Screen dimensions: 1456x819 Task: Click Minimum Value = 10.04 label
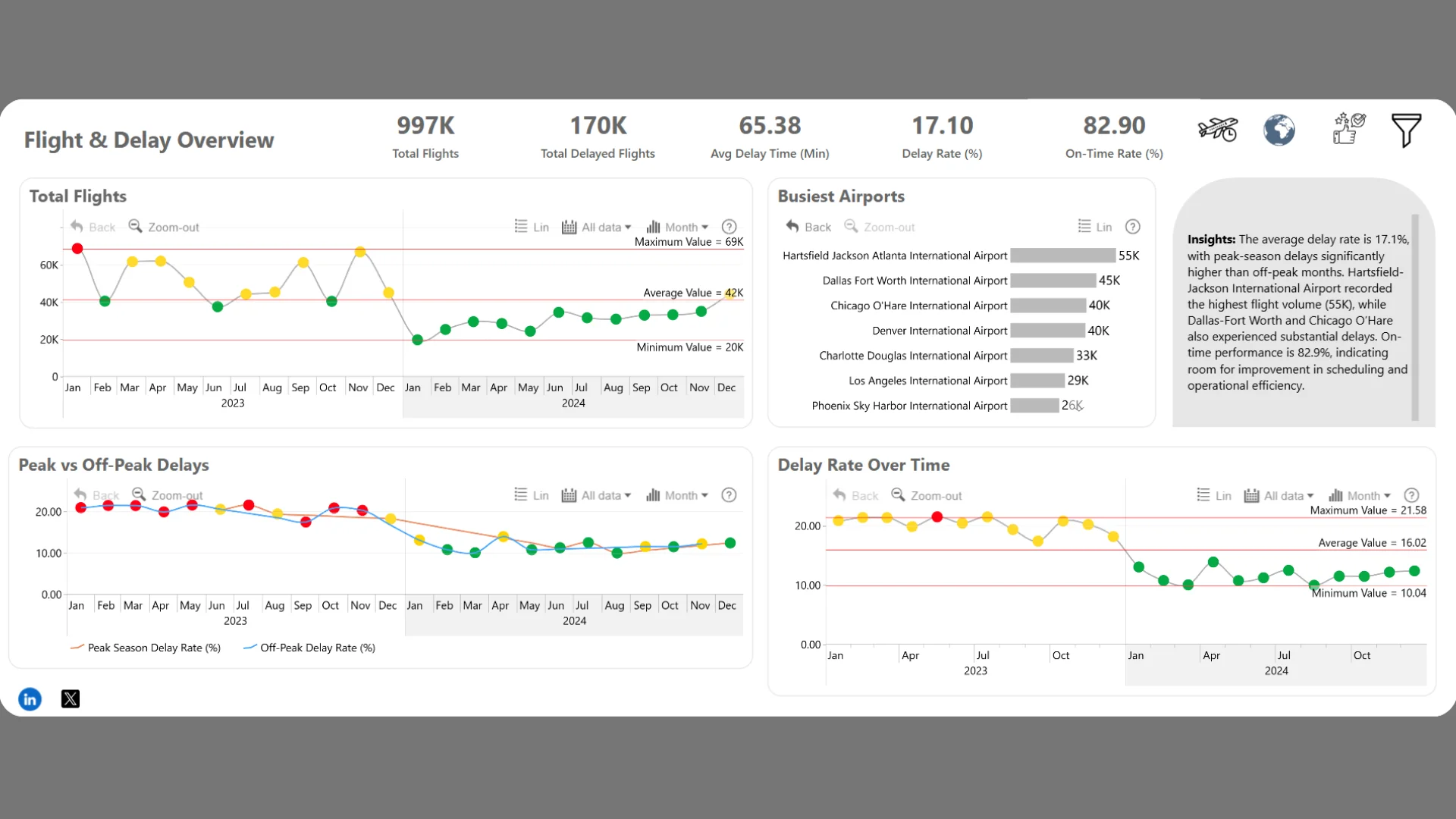point(1369,593)
